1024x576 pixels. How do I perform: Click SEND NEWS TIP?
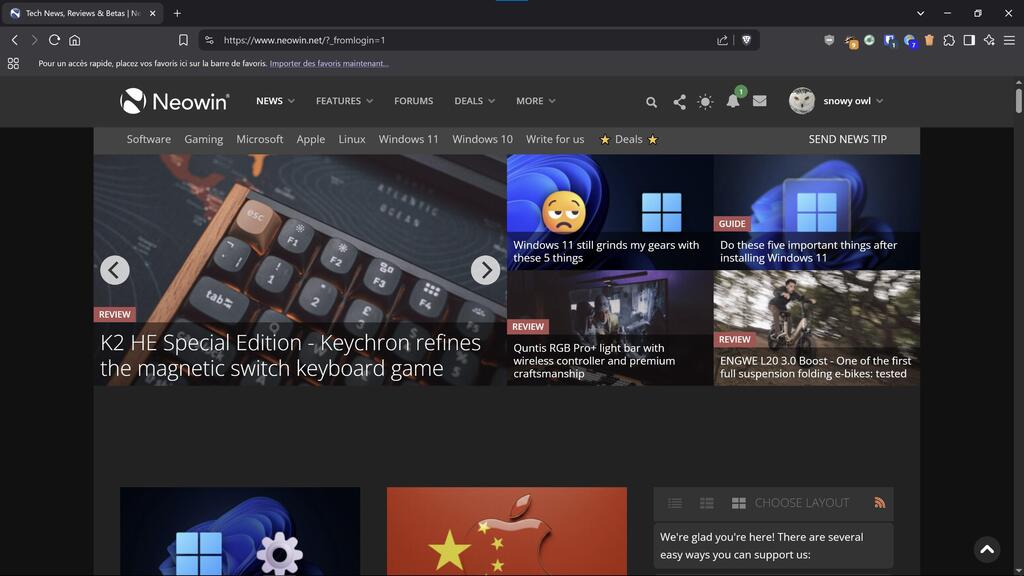coord(848,139)
